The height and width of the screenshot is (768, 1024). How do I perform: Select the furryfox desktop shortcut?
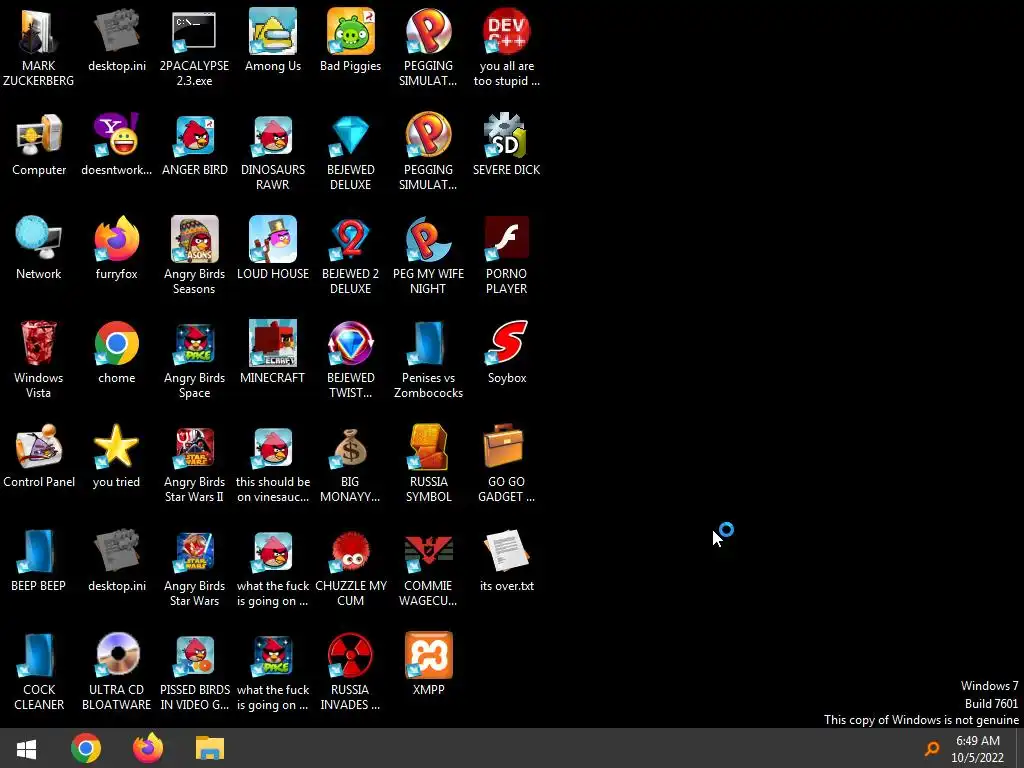coord(116,239)
